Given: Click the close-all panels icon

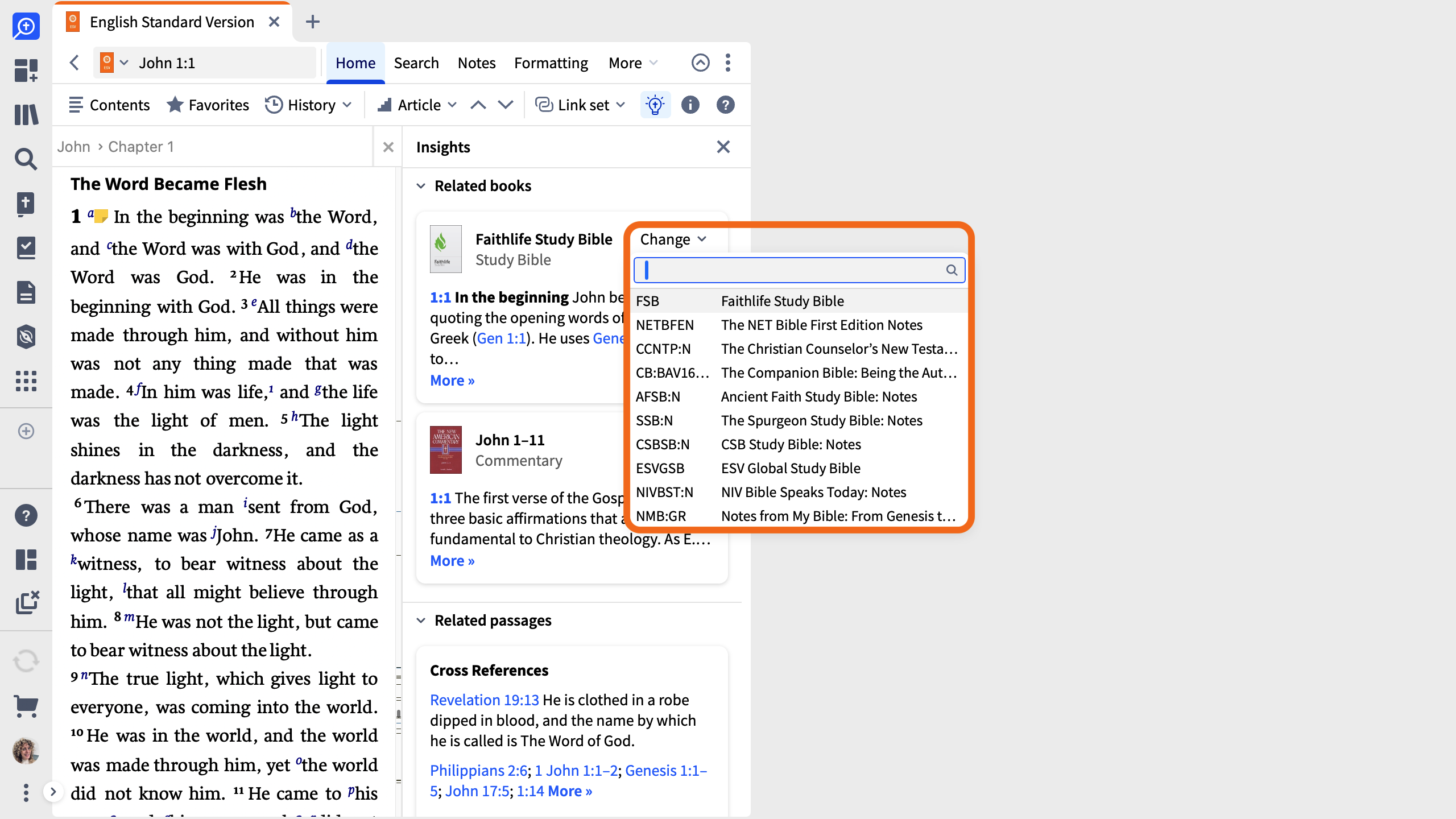Looking at the screenshot, I should (27, 602).
